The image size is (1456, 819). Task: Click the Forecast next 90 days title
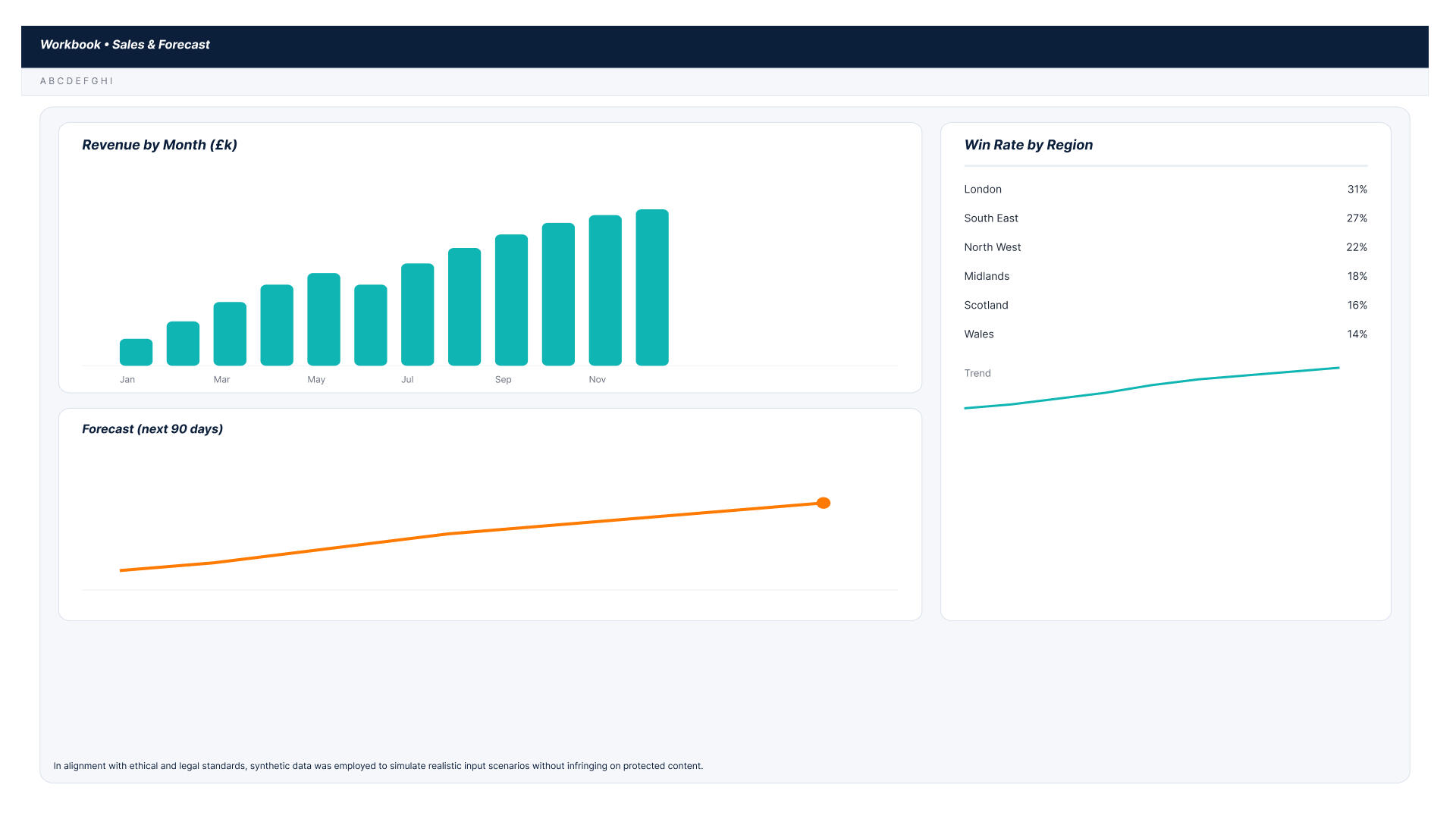(152, 429)
